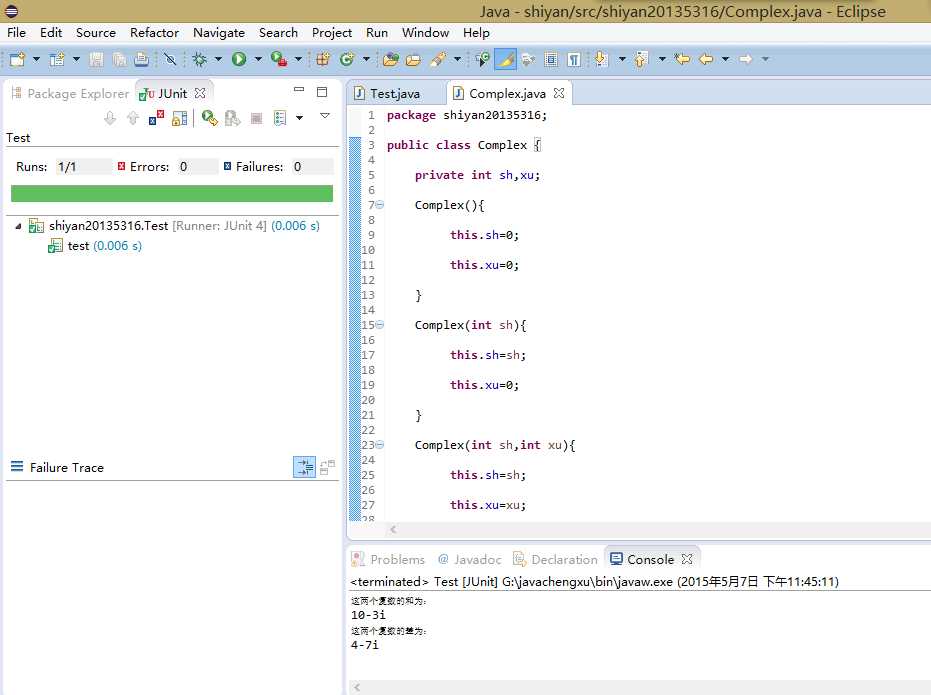Collapse the fold marker at Complex() constructor
This screenshot has width=931, height=695.
tap(380, 205)
